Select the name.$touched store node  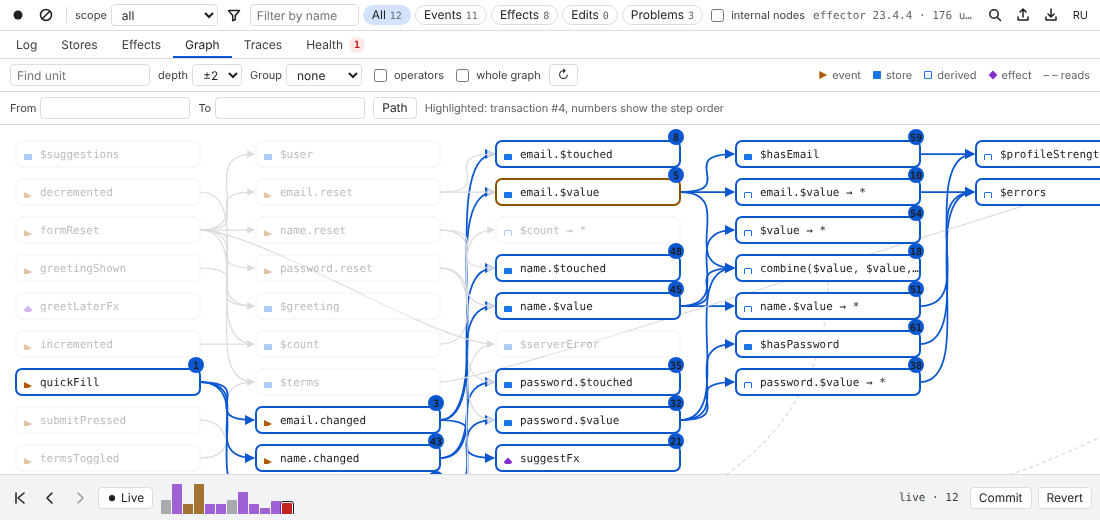tap(588, 268)
